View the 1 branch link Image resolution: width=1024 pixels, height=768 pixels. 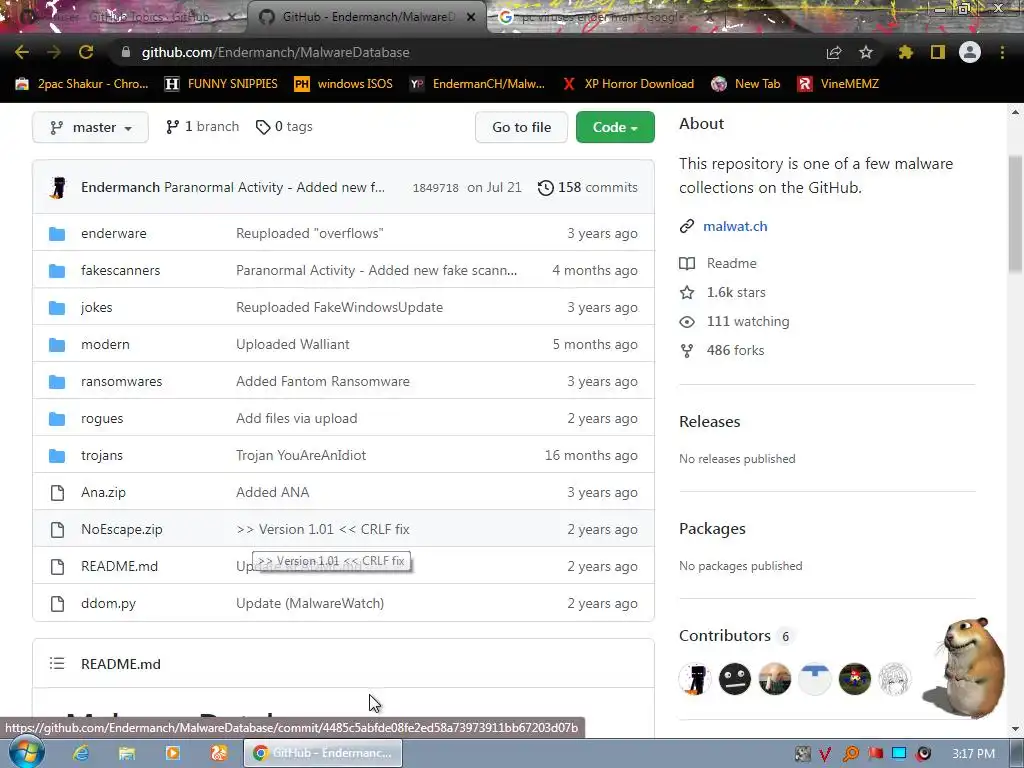tap(202, 127)
